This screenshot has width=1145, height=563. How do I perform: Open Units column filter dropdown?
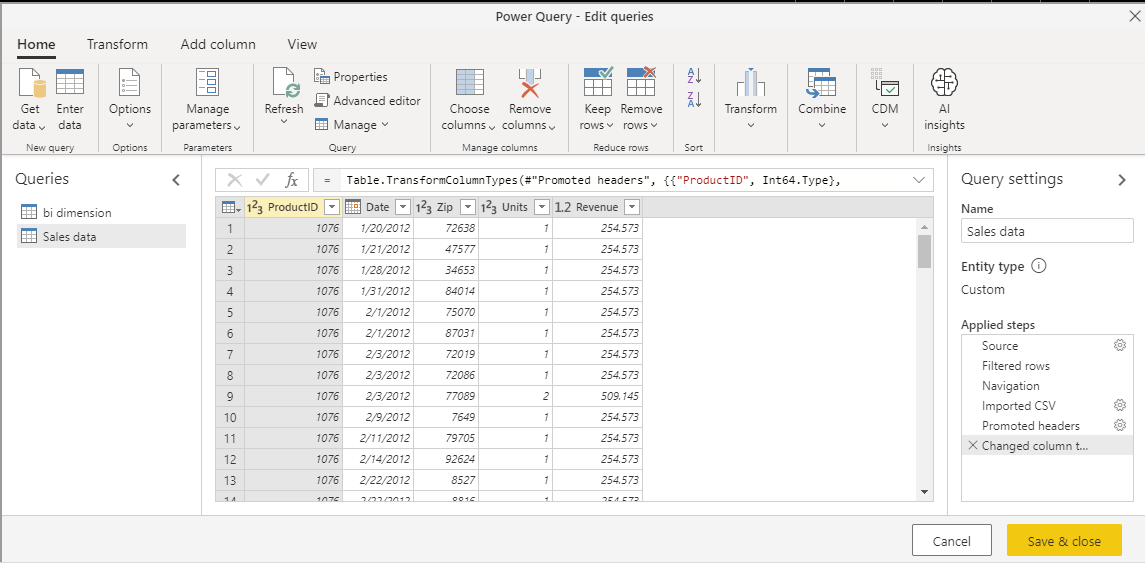tap(541, 207)
